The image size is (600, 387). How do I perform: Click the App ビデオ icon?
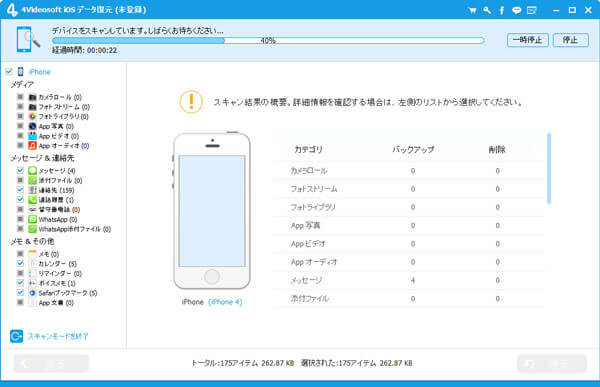[x=33, y=136]
